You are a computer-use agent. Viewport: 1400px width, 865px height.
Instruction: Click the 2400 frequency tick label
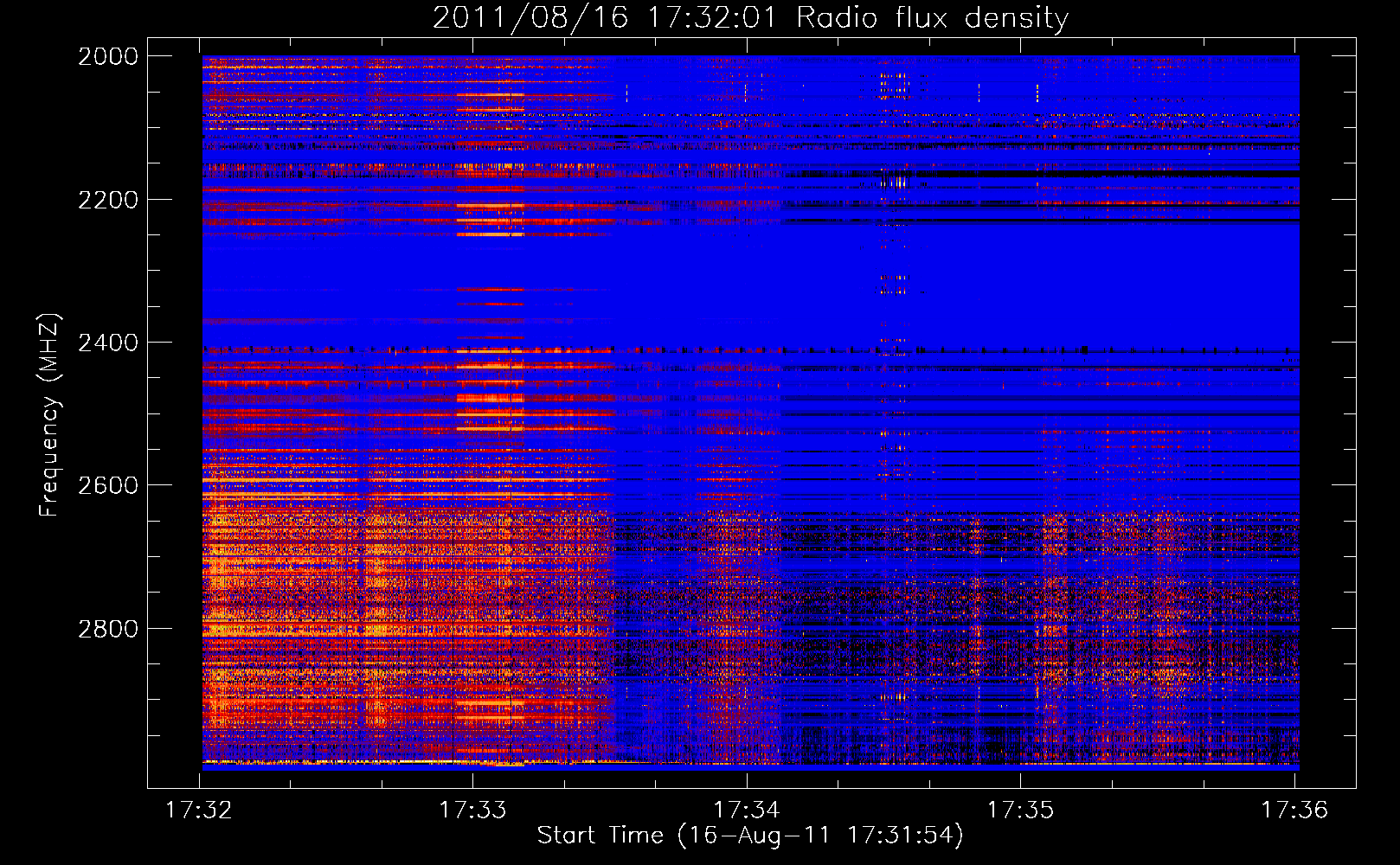click(108, 343)
